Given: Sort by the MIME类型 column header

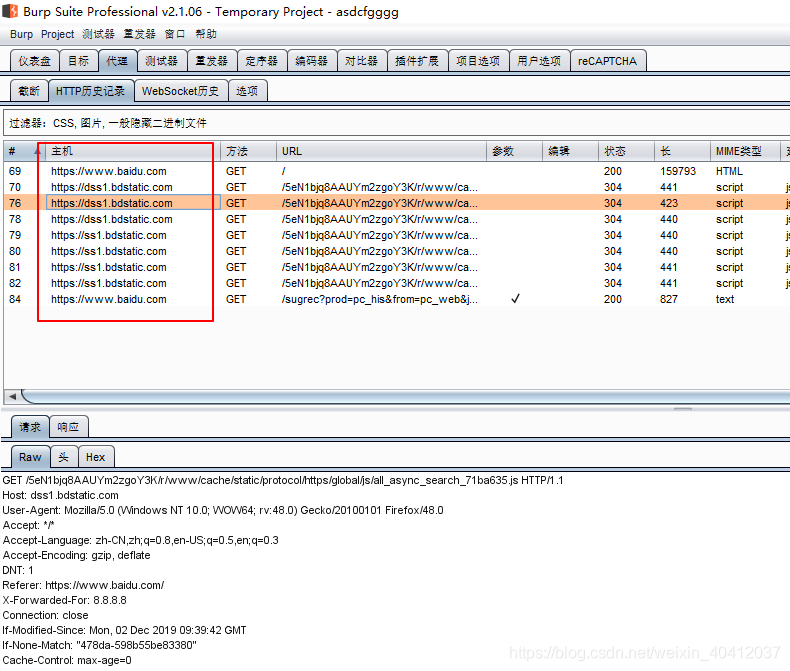Looking at the screenshot, I should [x=744, y=151].
